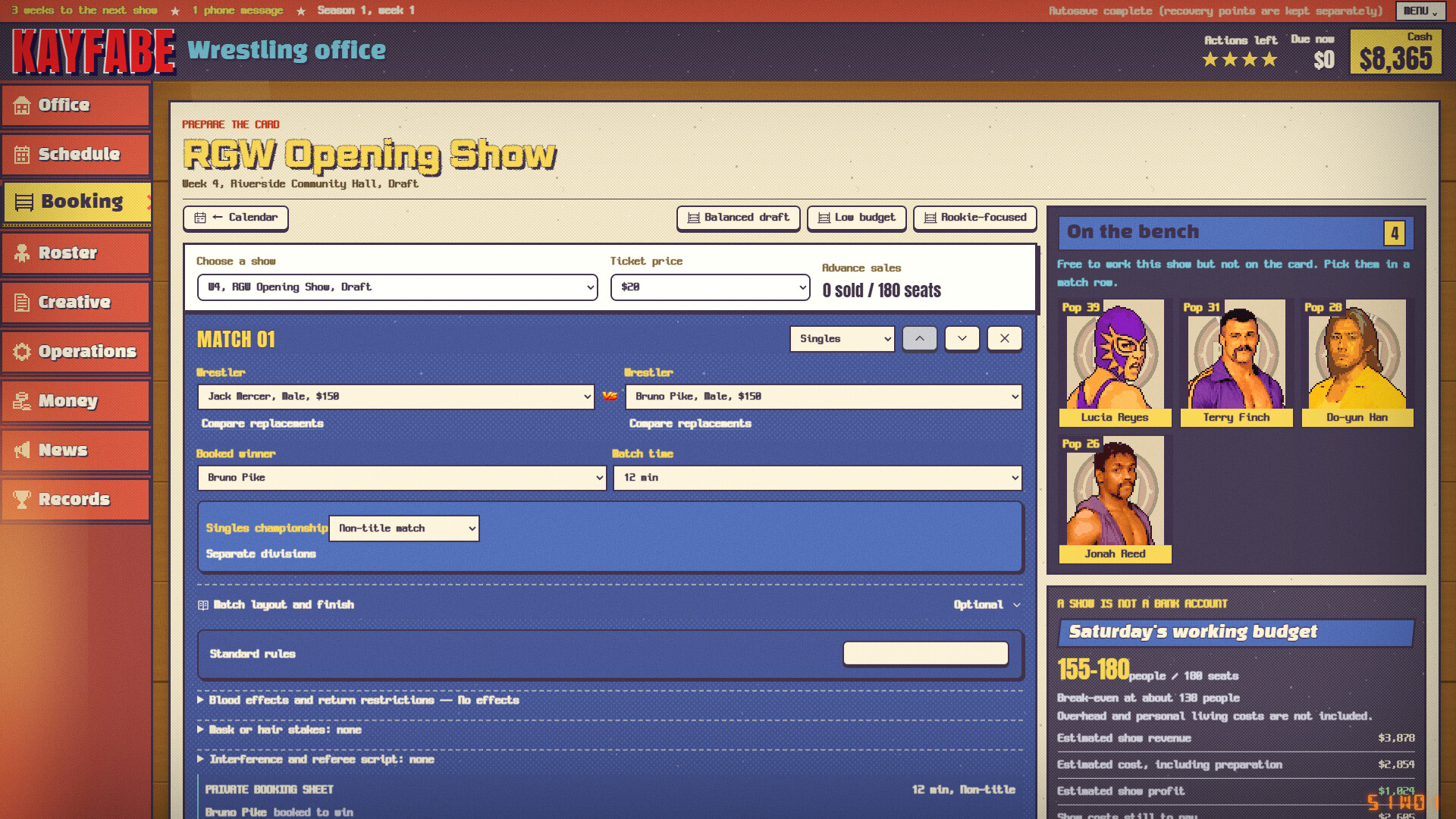Click the Operations gear icon
The image size is (1456, 819).
coord(22,352)
